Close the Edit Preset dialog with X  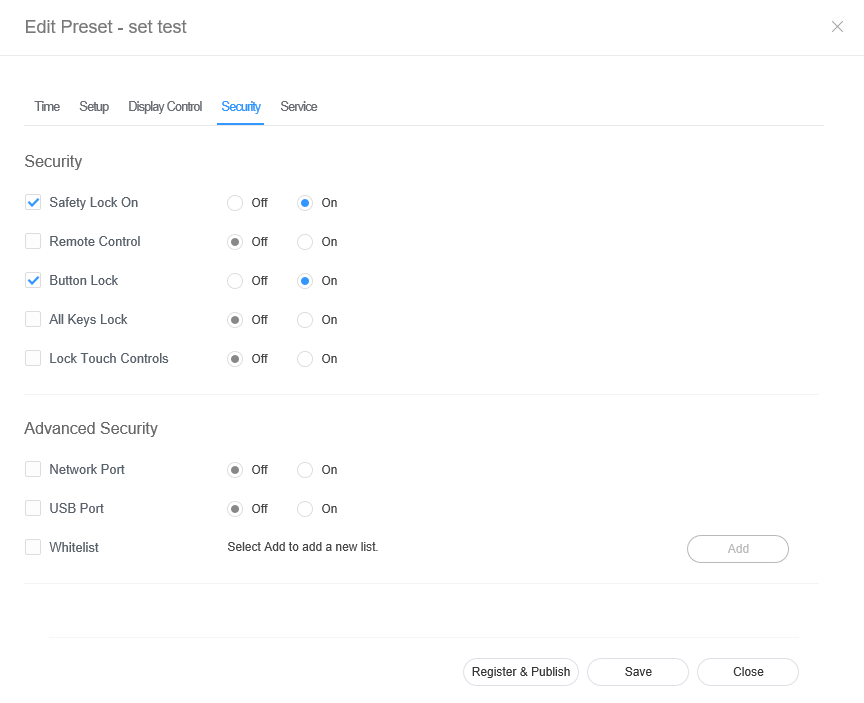837,27
